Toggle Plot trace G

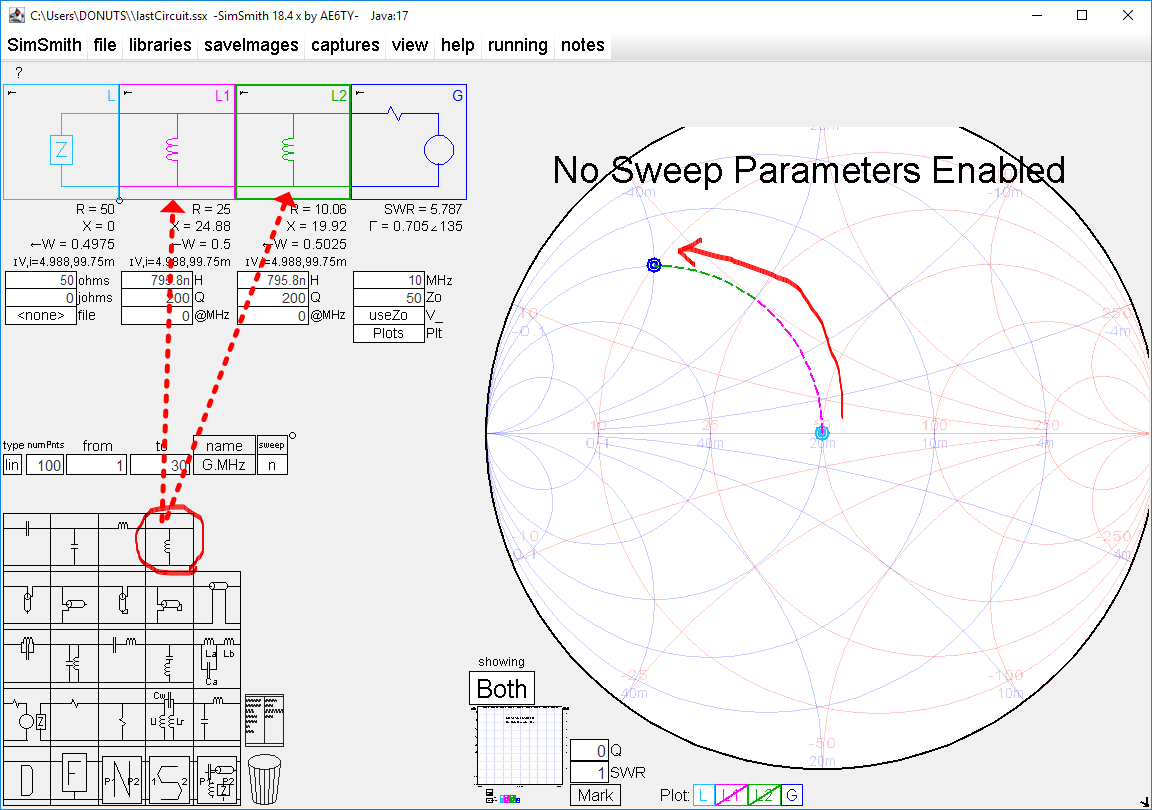791,795
